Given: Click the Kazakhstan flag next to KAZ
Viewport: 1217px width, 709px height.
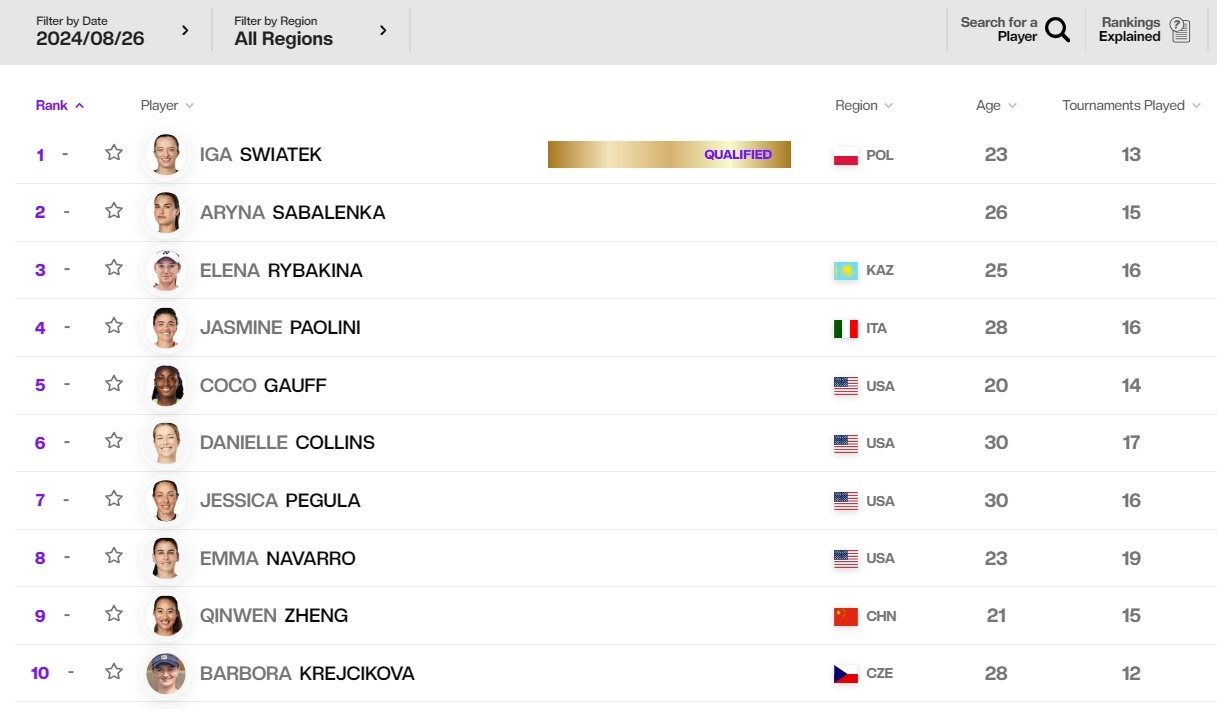Looking at the screenshot, I should (846, 271).
